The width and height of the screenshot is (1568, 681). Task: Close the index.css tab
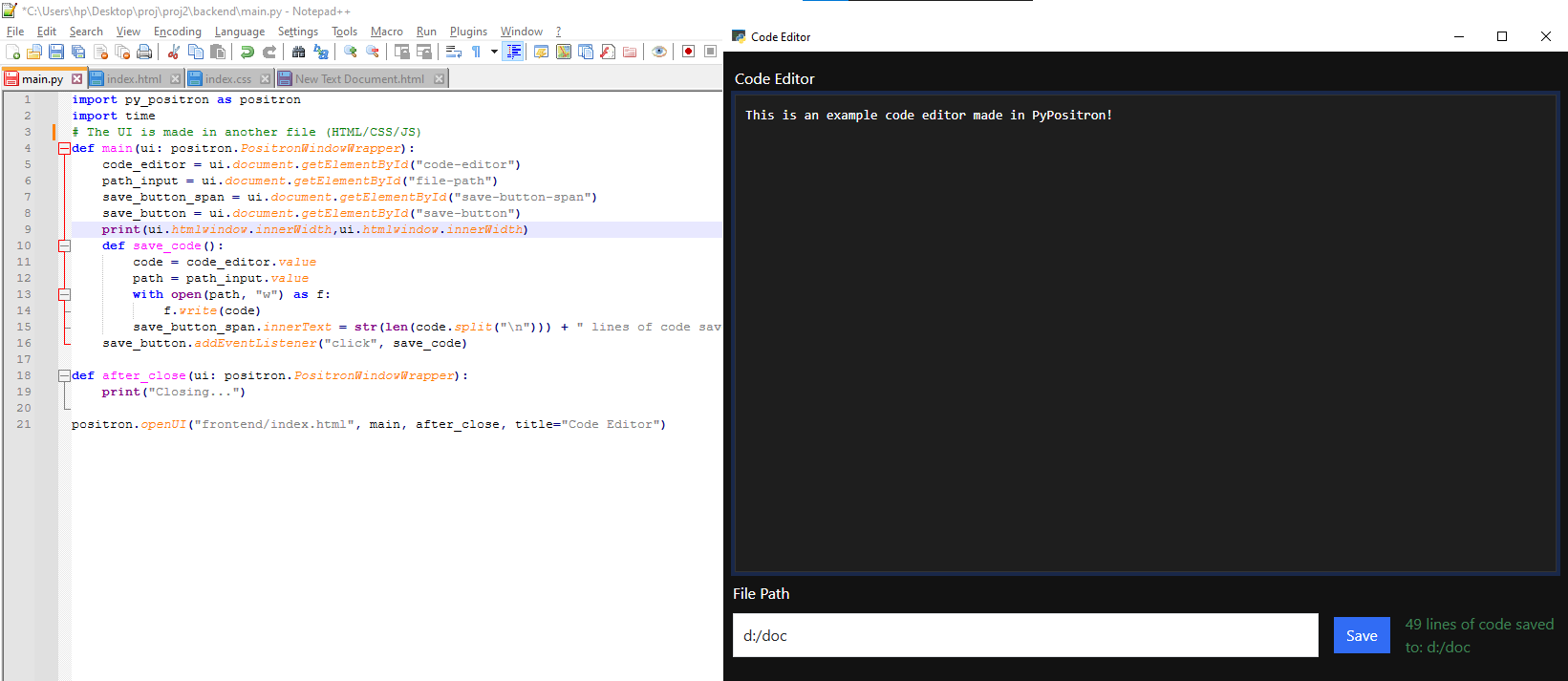(265, 79)
